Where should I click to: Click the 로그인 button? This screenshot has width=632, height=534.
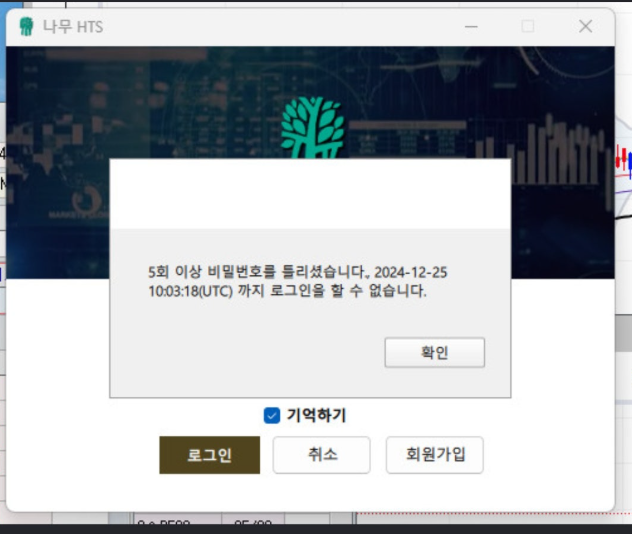coord(210,455)
